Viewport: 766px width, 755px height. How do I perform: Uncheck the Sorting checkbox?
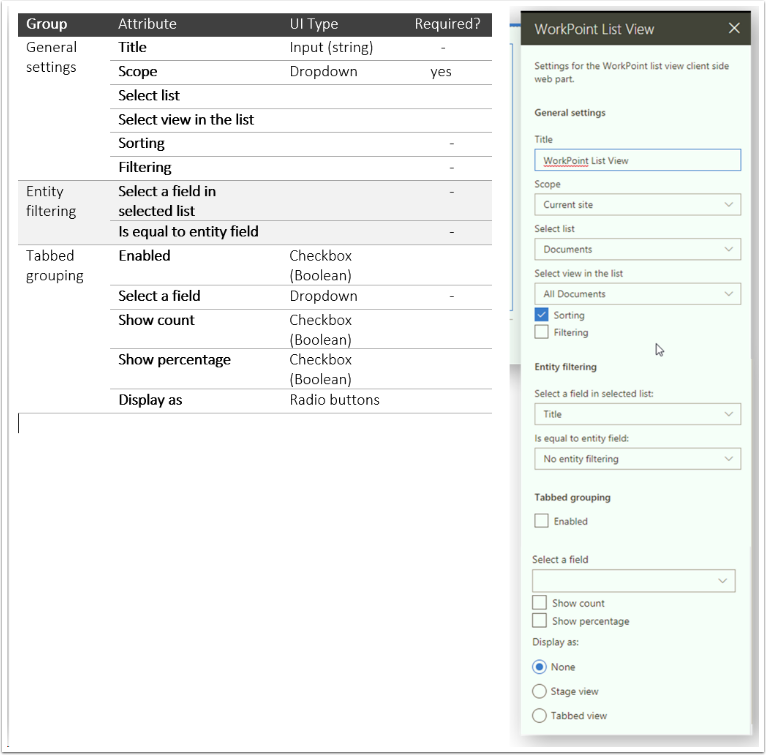point(541,314)
